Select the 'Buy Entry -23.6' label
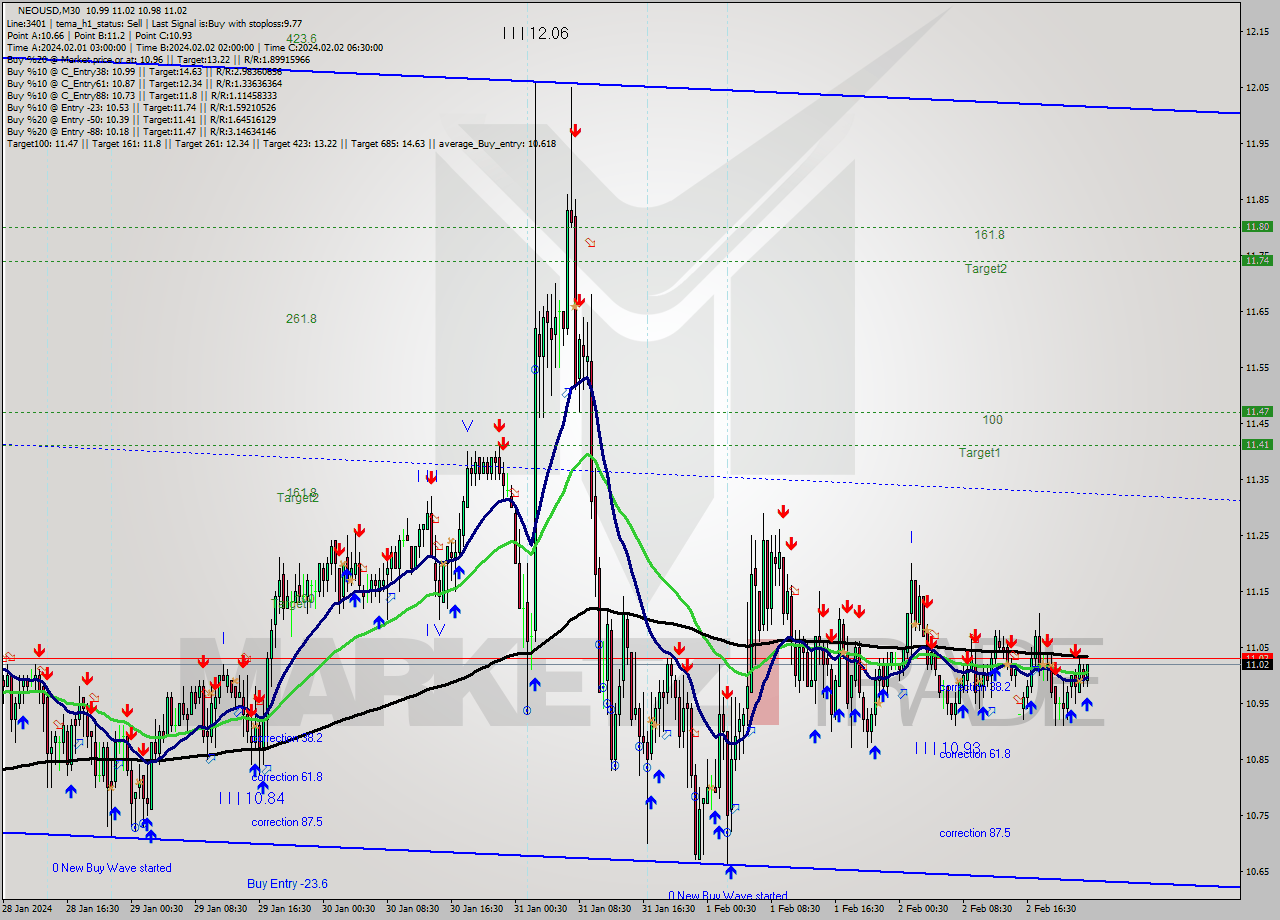The image size is (1280, 920). [x=287, y=884]
